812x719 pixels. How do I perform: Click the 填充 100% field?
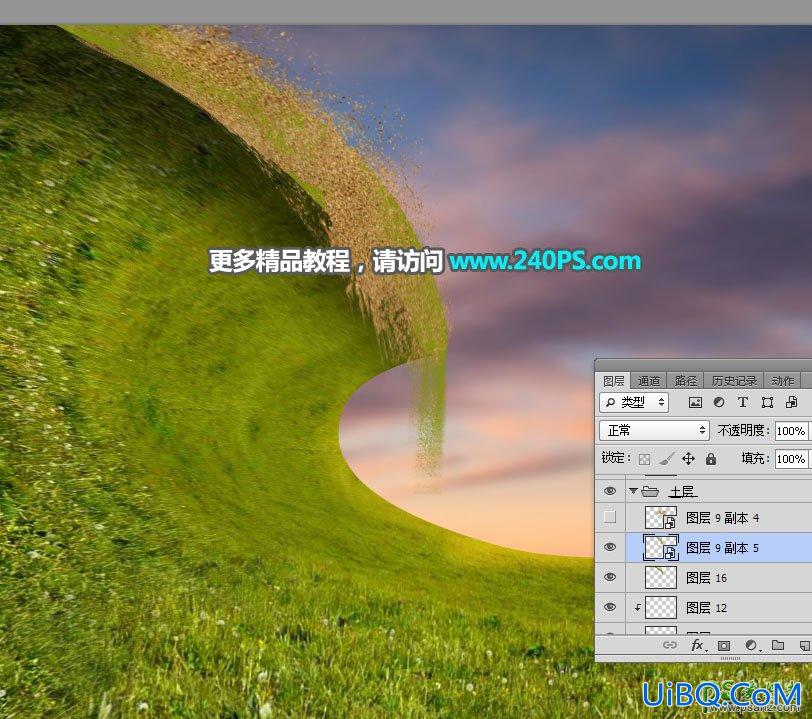coord(791,459)
